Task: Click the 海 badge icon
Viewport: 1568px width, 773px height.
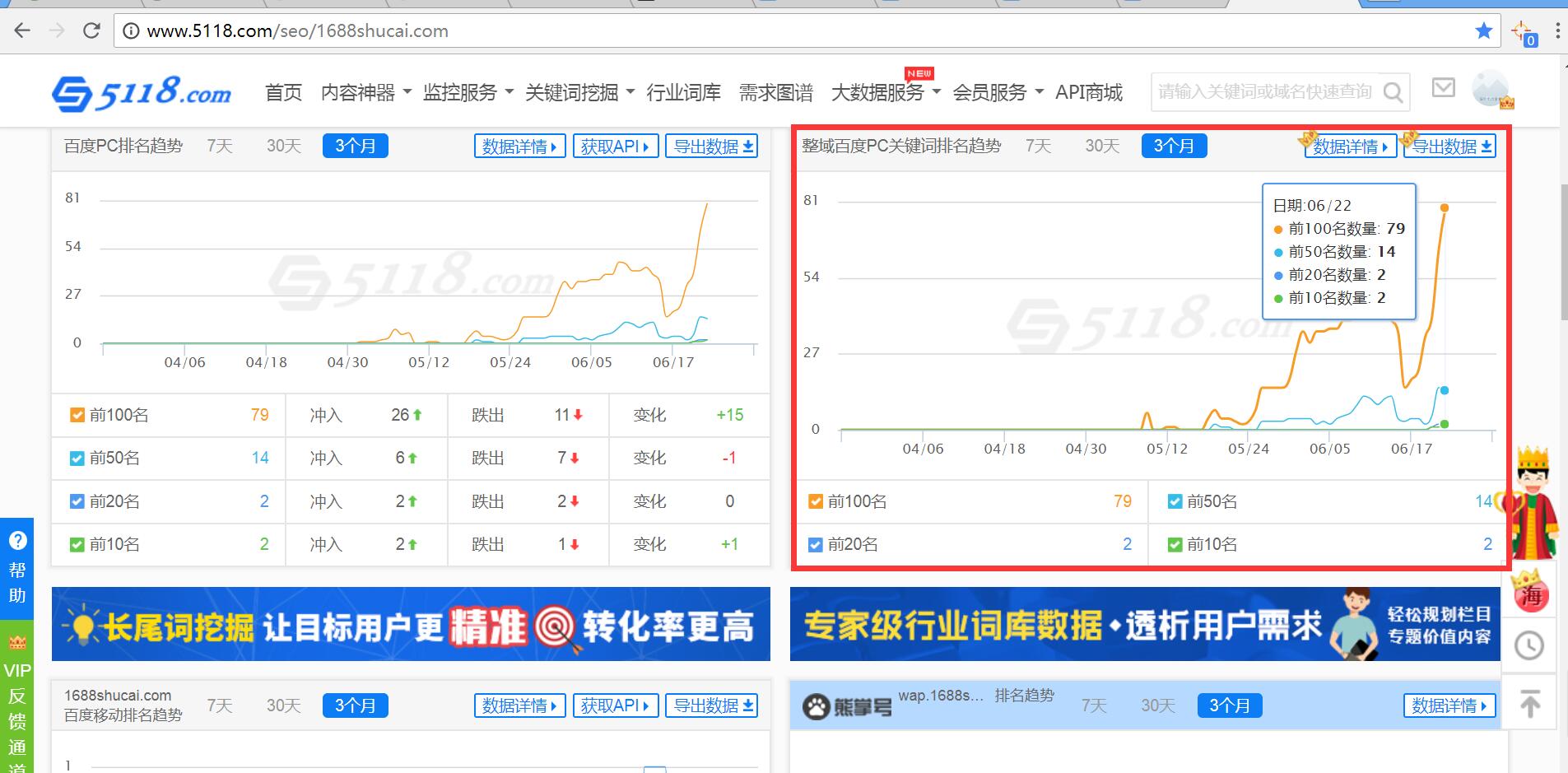Action: click(1530, 592)
